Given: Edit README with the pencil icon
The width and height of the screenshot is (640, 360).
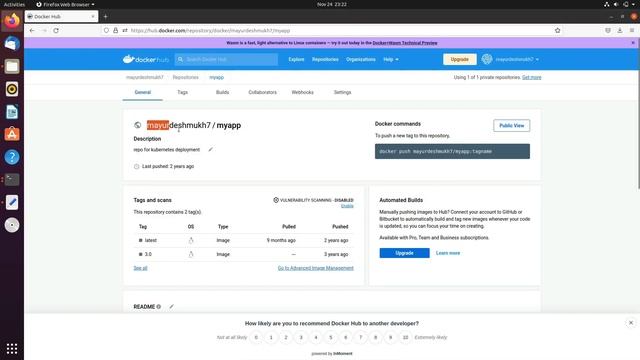Looking at the screenshot, I should (171, 307).
